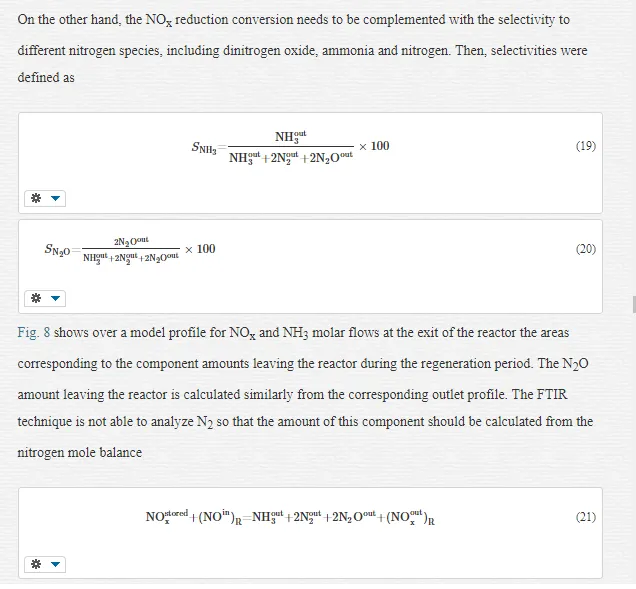Click the NOx stored term in equation 21
The width and height of the screenshot is (636, 589).
(167, 517)
